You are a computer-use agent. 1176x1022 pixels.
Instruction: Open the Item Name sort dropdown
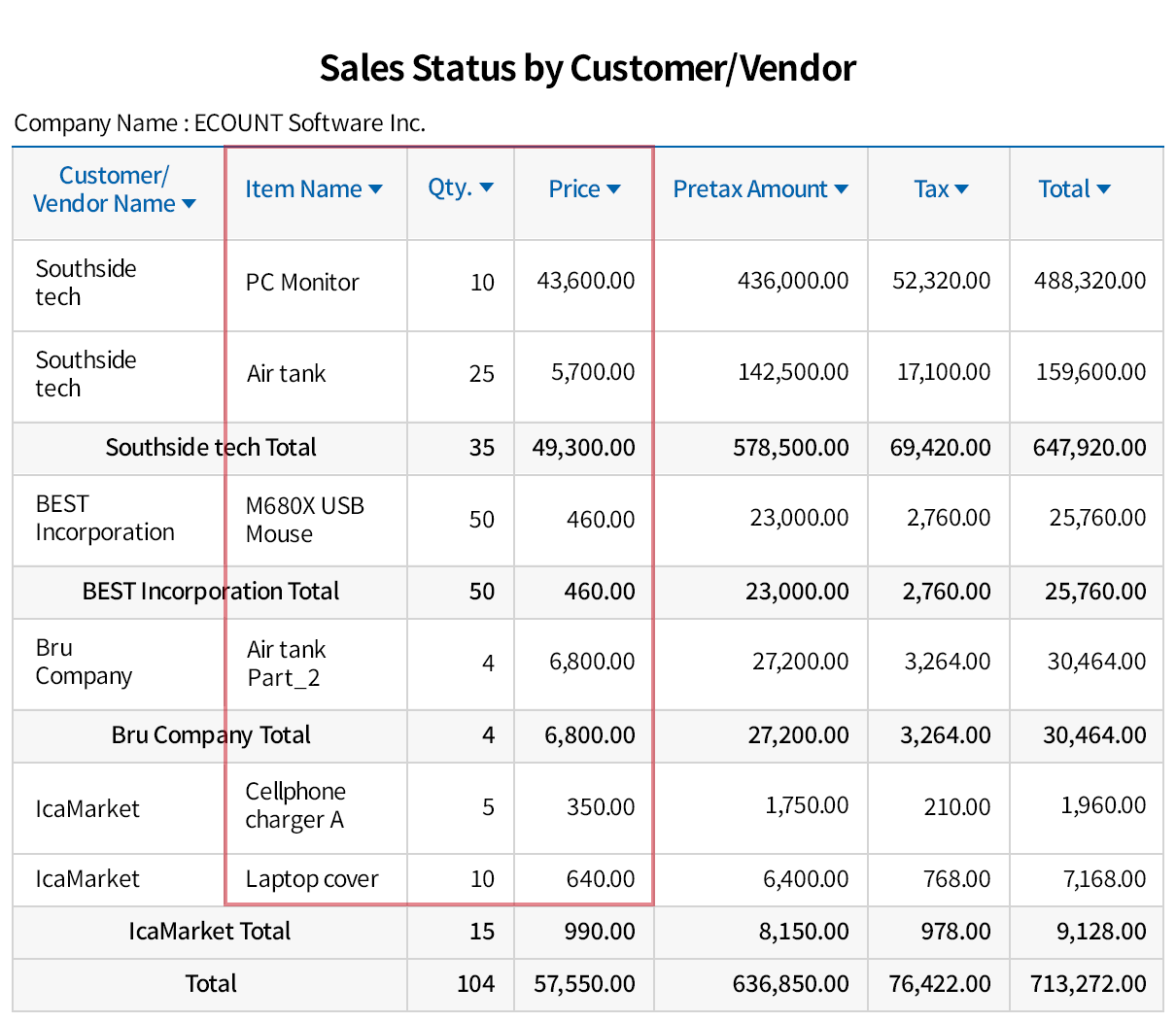pyautogui.click(x=374, y=189)
